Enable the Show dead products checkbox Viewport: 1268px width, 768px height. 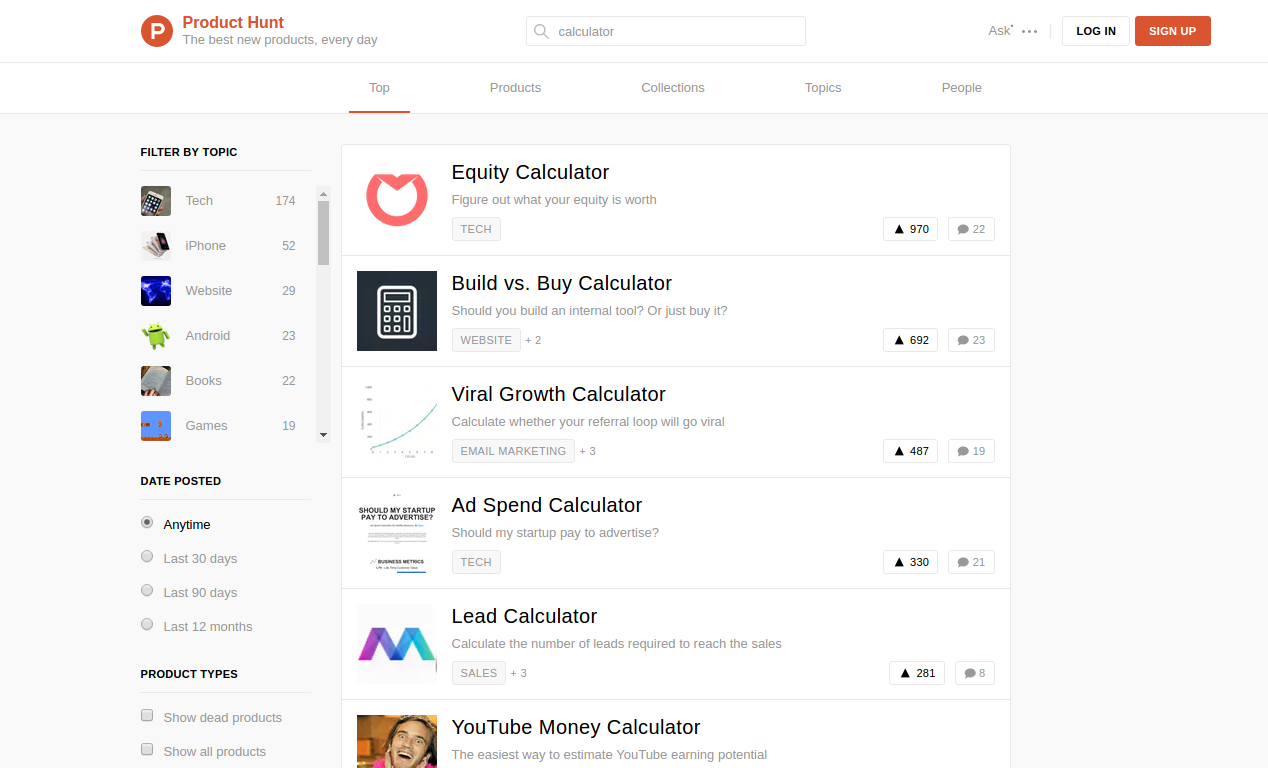147,716
